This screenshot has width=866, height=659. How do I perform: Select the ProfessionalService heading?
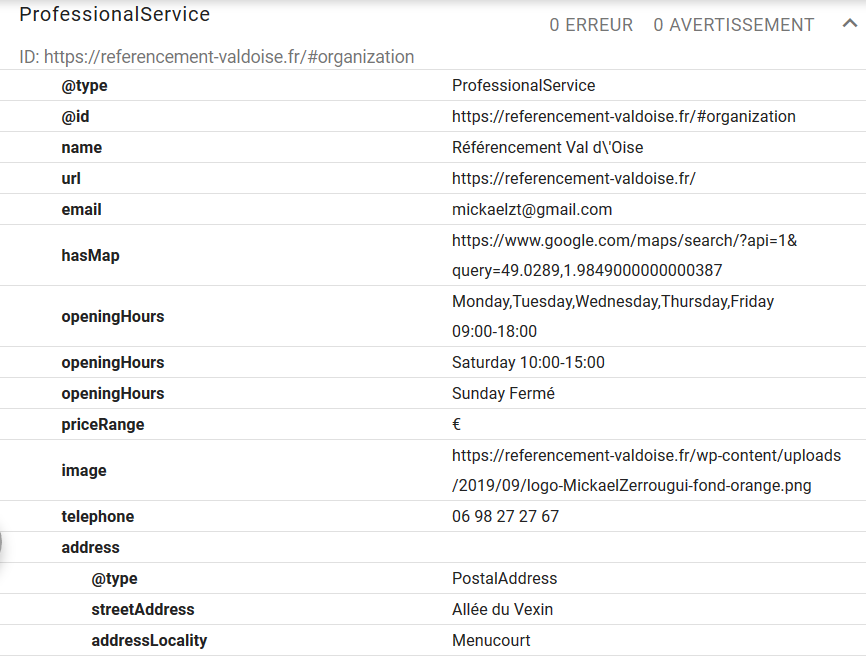114,14
